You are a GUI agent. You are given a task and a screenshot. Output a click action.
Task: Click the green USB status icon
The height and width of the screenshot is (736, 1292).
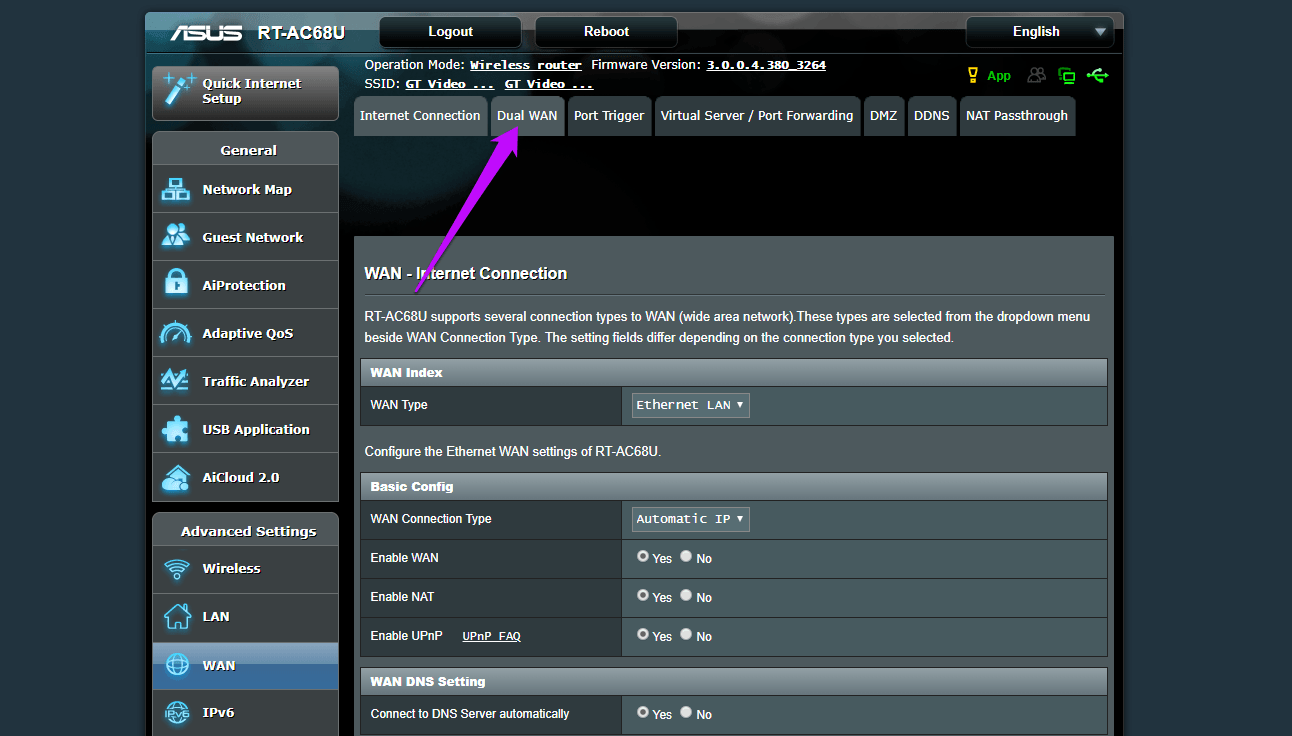[x=1098, y=75]
